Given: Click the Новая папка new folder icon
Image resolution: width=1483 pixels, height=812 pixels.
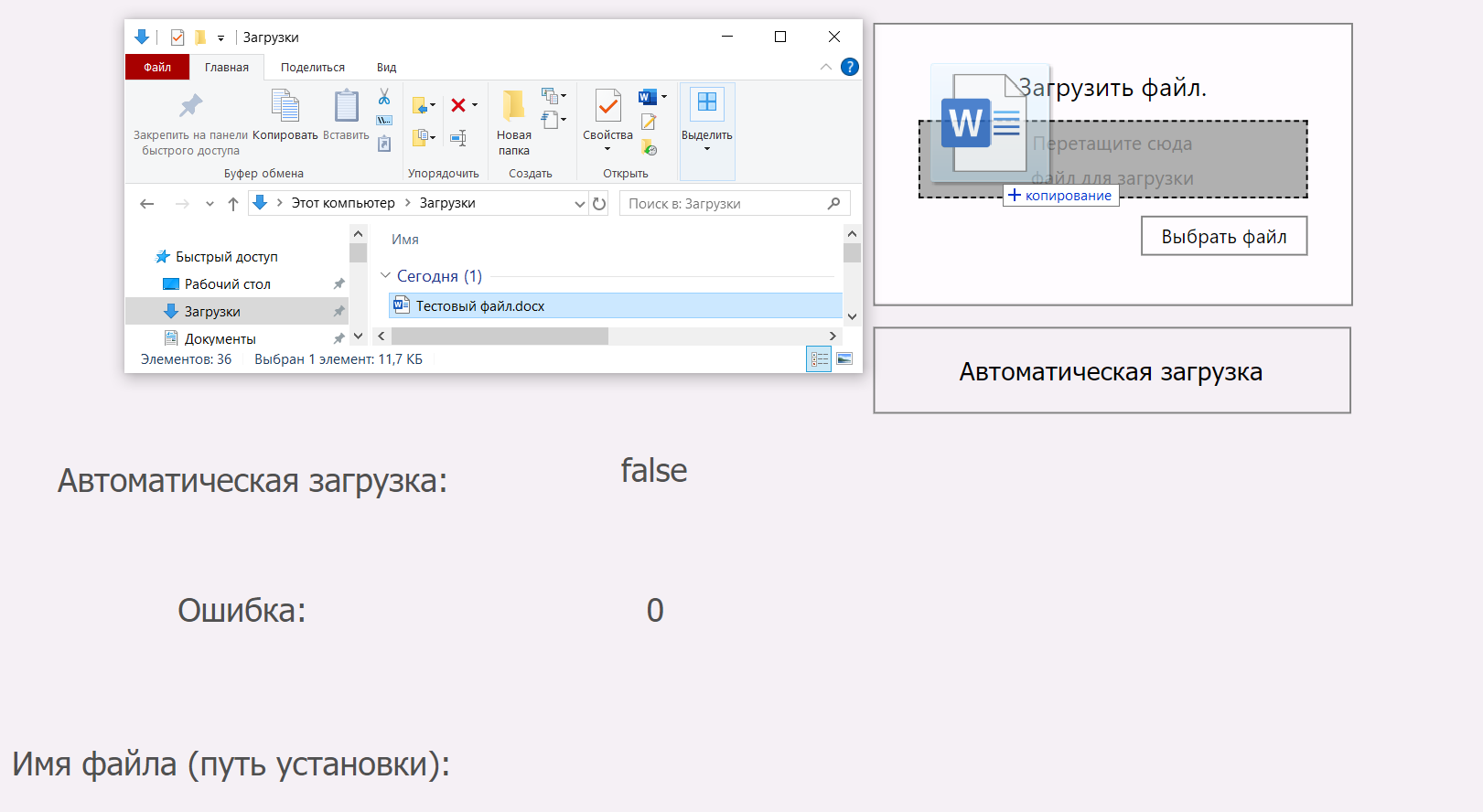Looking at the screenshot, I should coord(513,105).
